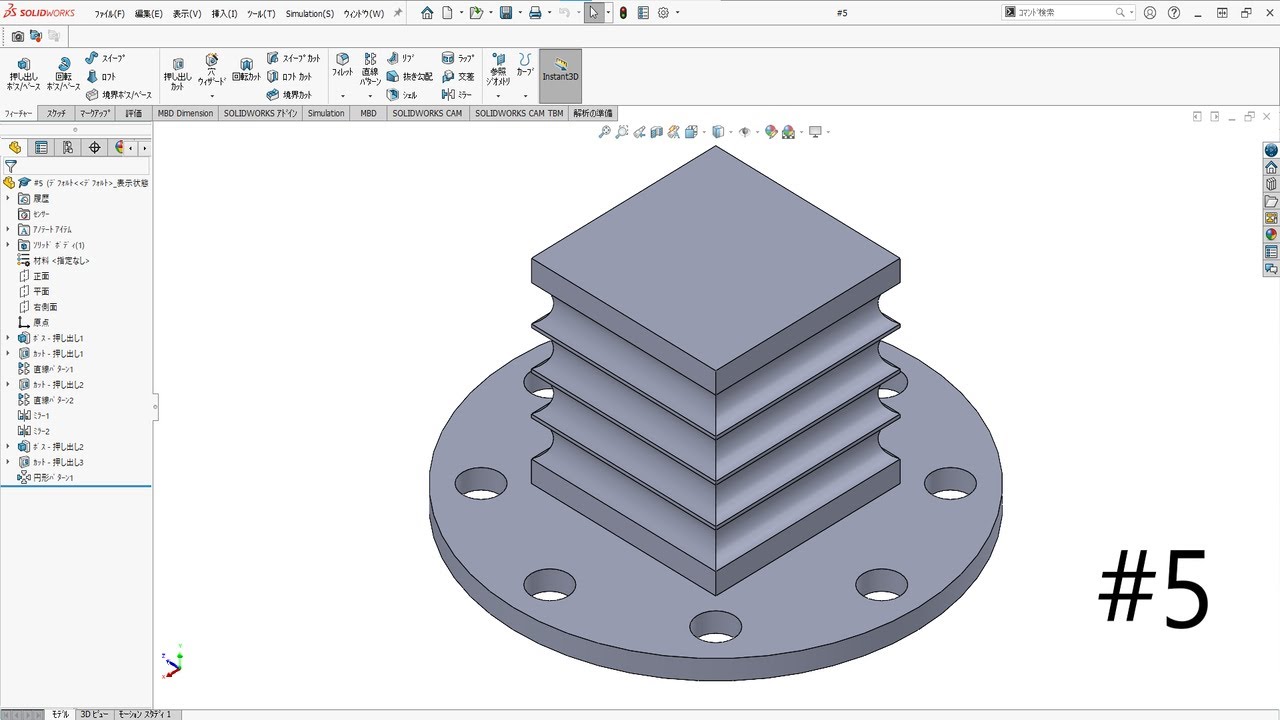The width and height of the screenshot is (1280, 720).
Task: Switch to the 評価 (Evaluate) ribbon tab
Action: click(x=134, y=113)
